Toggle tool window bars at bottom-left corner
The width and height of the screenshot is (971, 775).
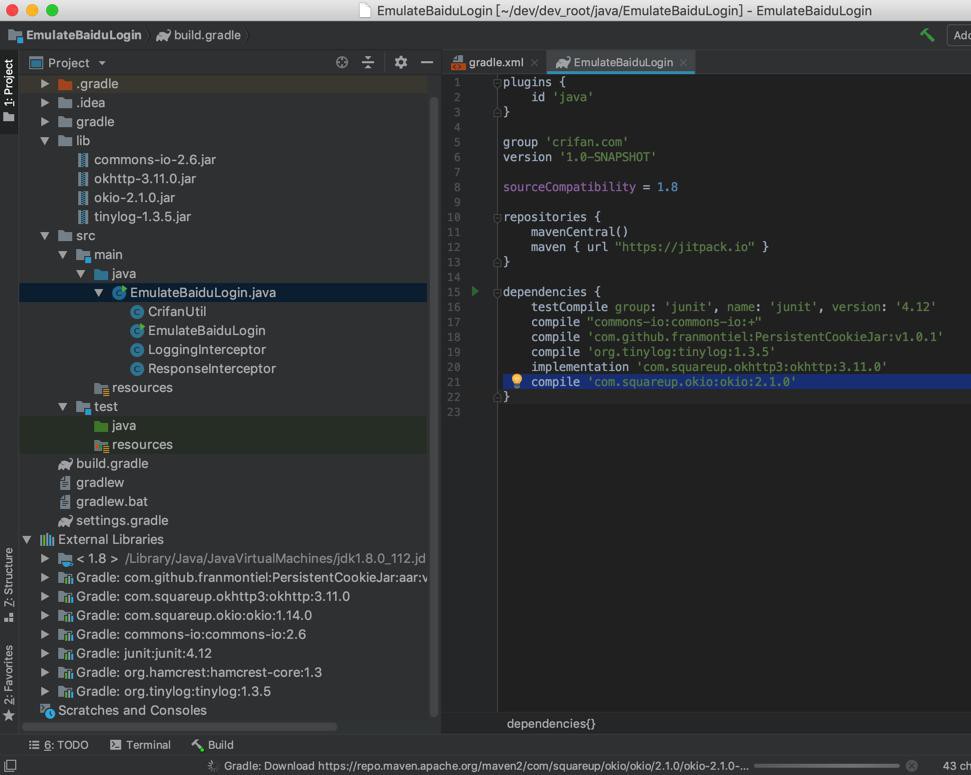(10, 766)
